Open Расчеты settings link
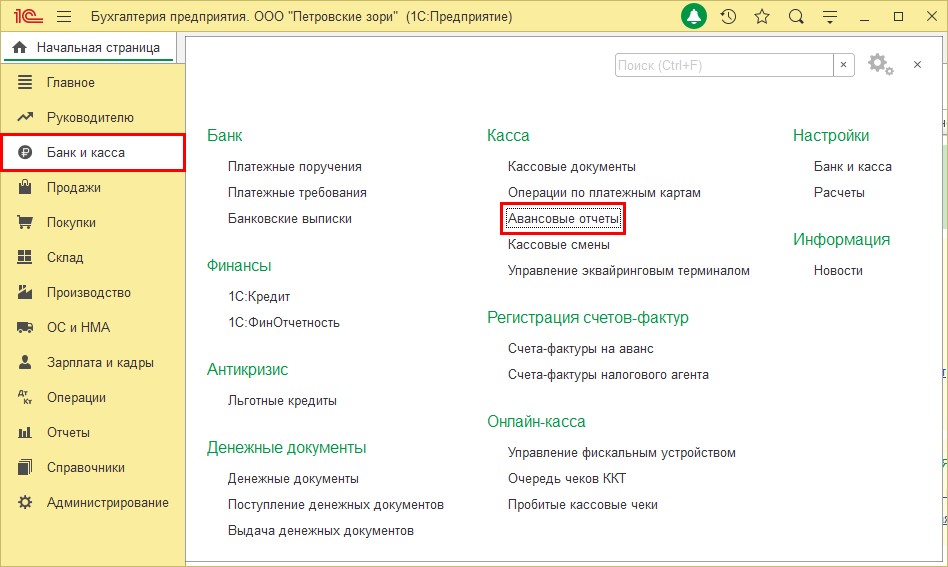The image size is (948, 567). [x=839, y=193]
